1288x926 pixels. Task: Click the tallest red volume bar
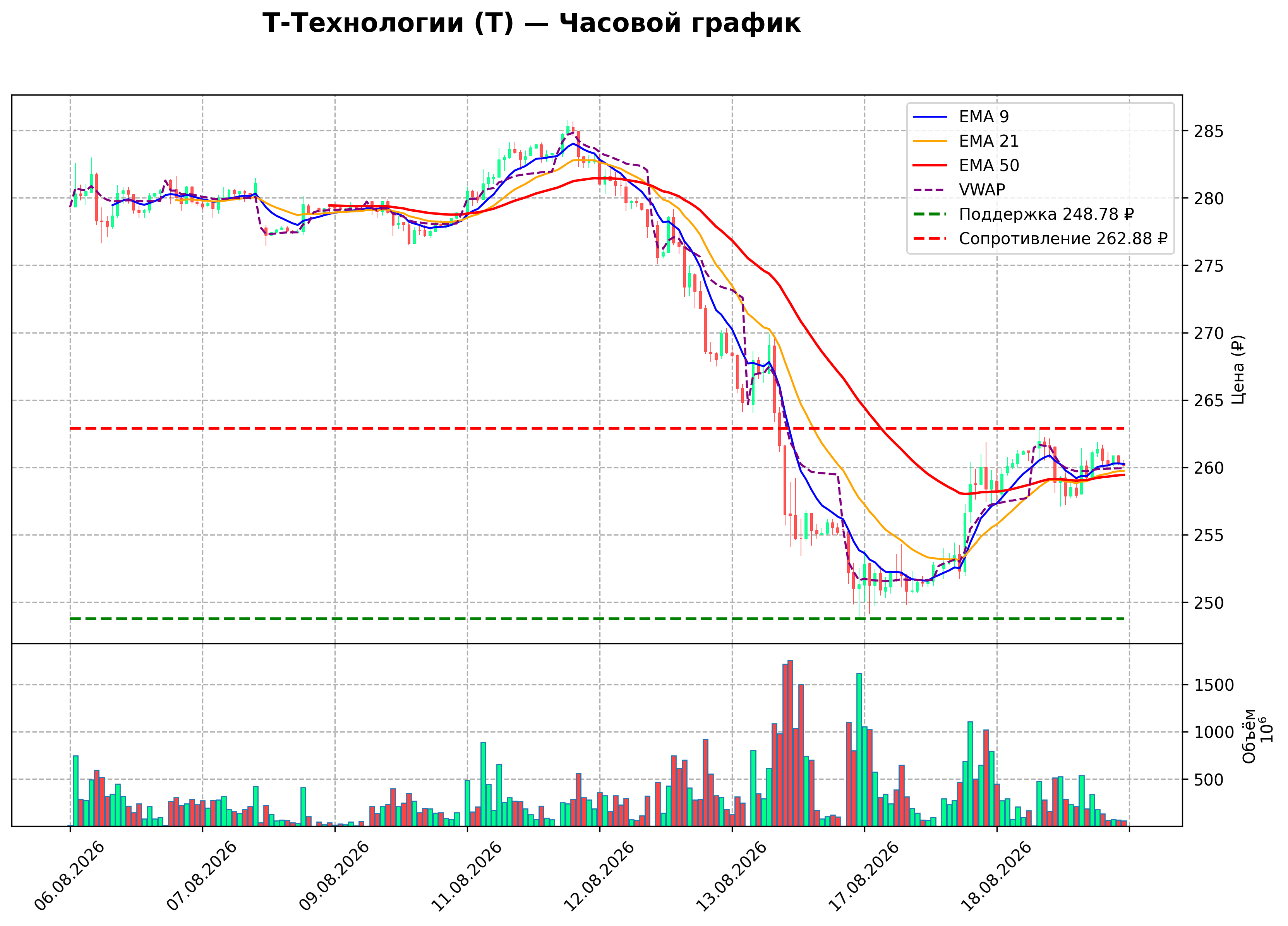pos(791,743)
